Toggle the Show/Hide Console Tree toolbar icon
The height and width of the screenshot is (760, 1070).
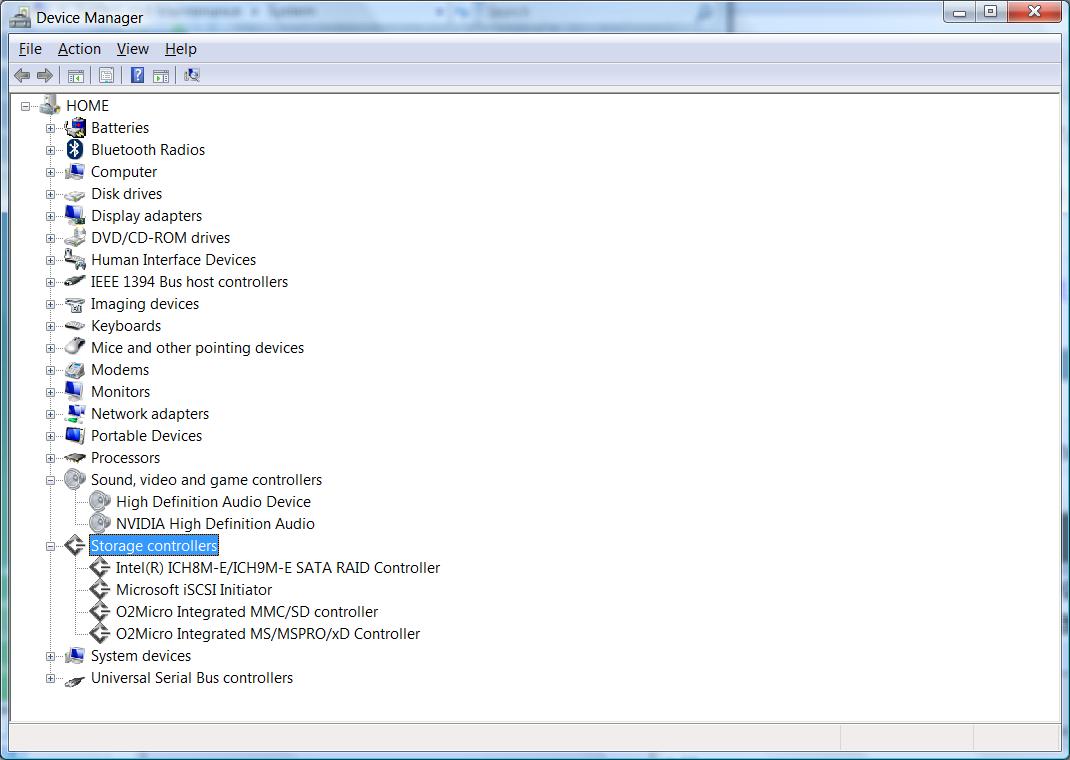(76, 75)
